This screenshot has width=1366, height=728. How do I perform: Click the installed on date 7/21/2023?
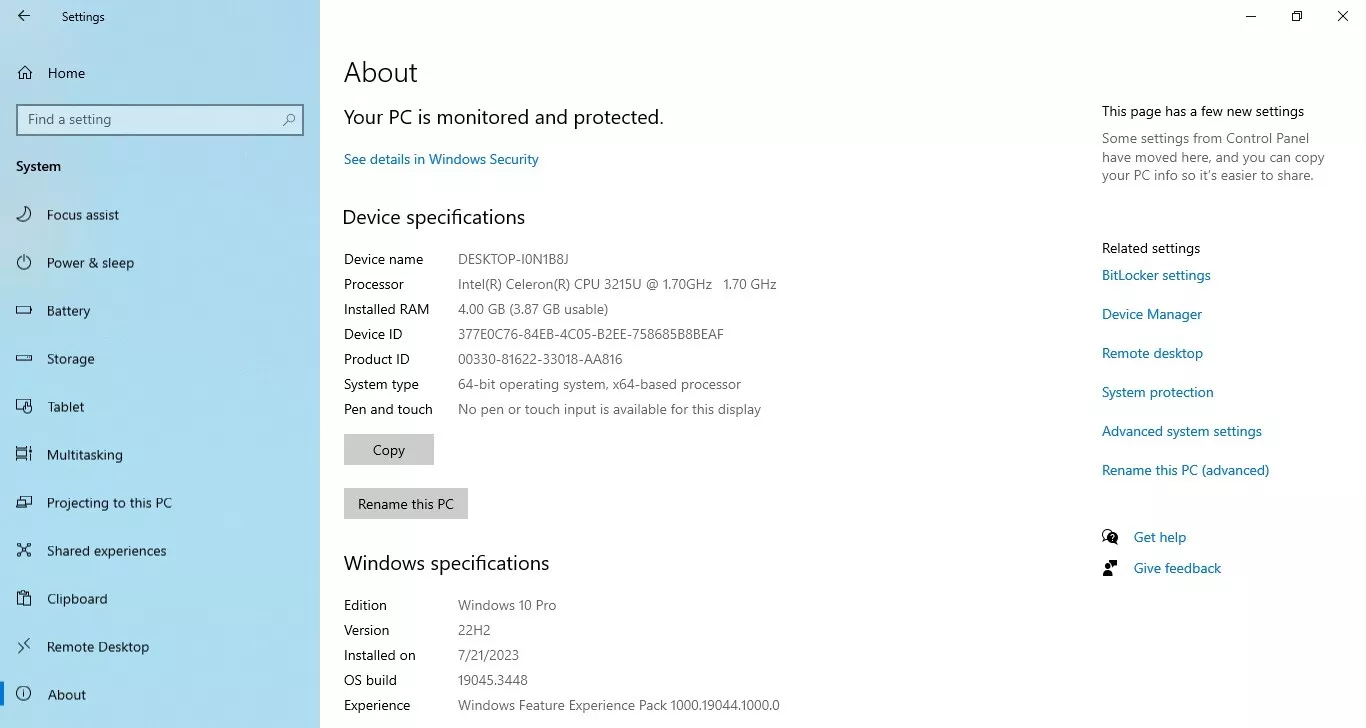(488, 655)
